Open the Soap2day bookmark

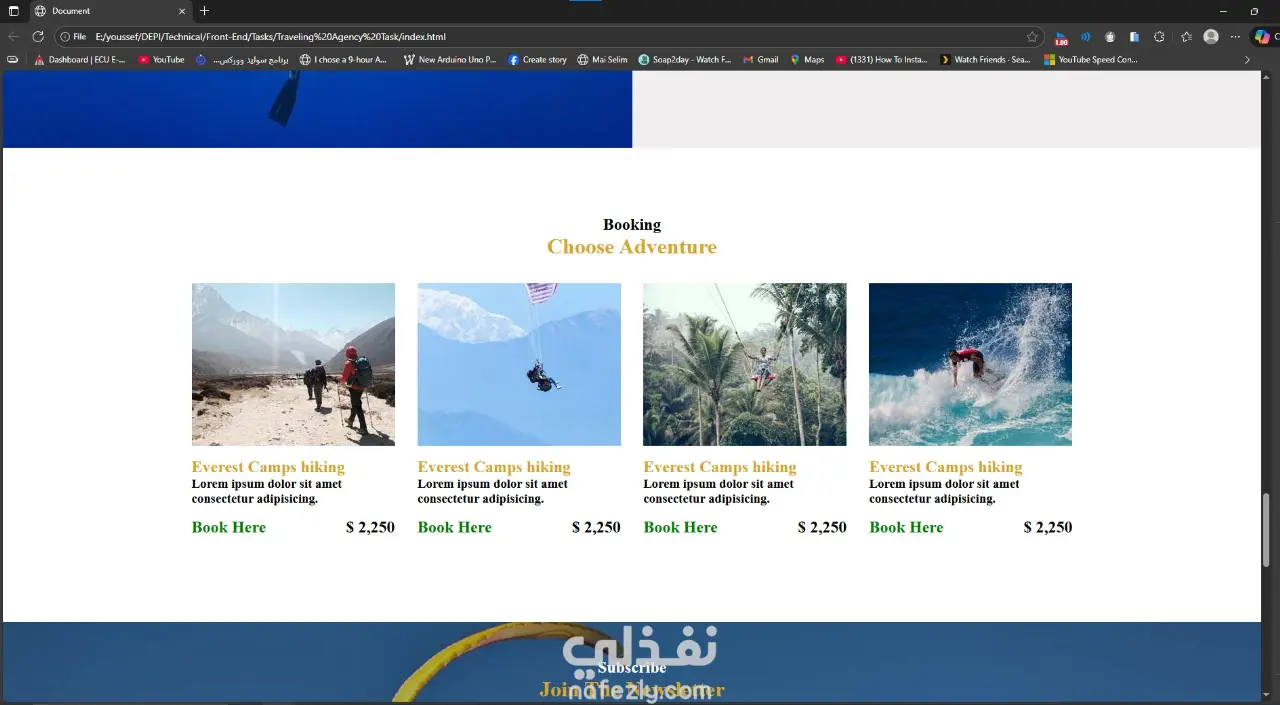685,60
